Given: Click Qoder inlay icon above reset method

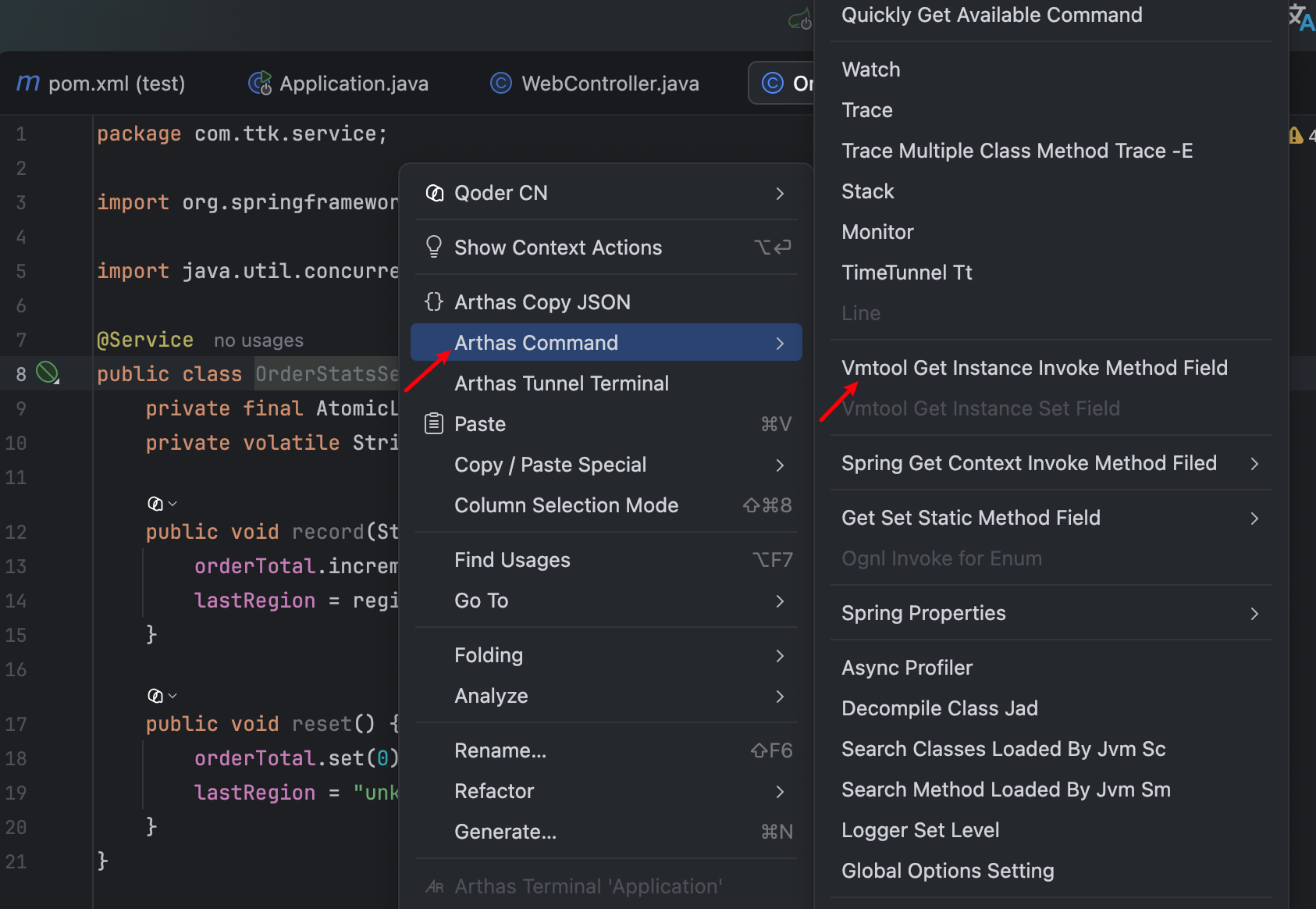Looking at the screenshot, I should click(x=155, y=696).
